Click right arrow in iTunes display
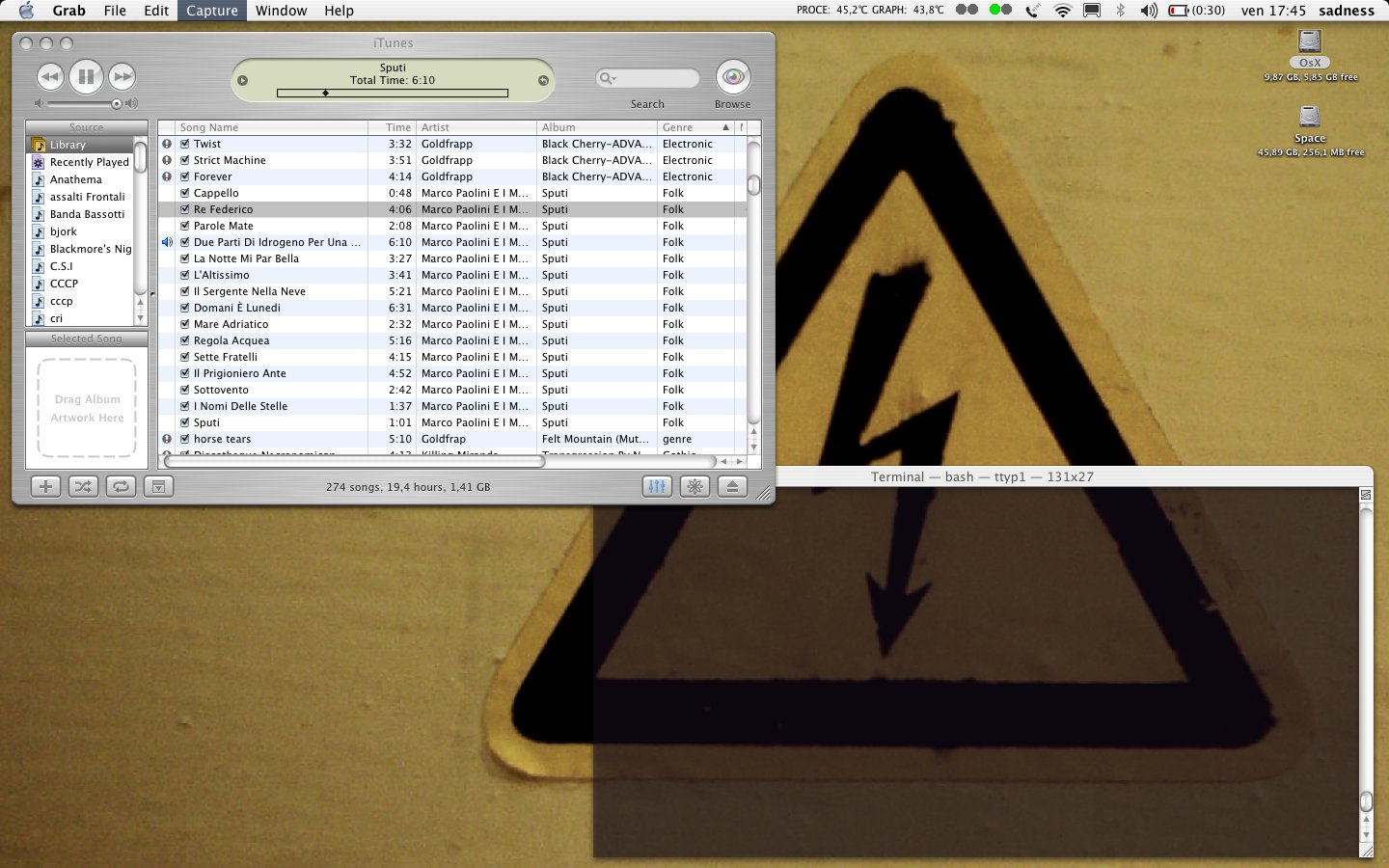The image size is (1389, 868). click(543, 80)
